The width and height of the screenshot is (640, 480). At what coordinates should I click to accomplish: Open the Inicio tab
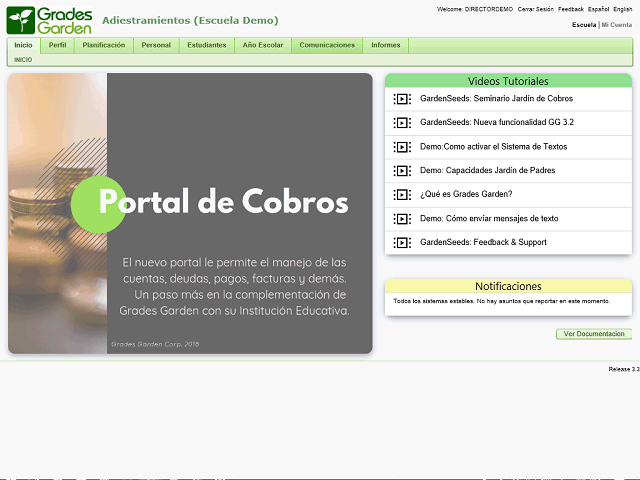(x=23, y=45)
